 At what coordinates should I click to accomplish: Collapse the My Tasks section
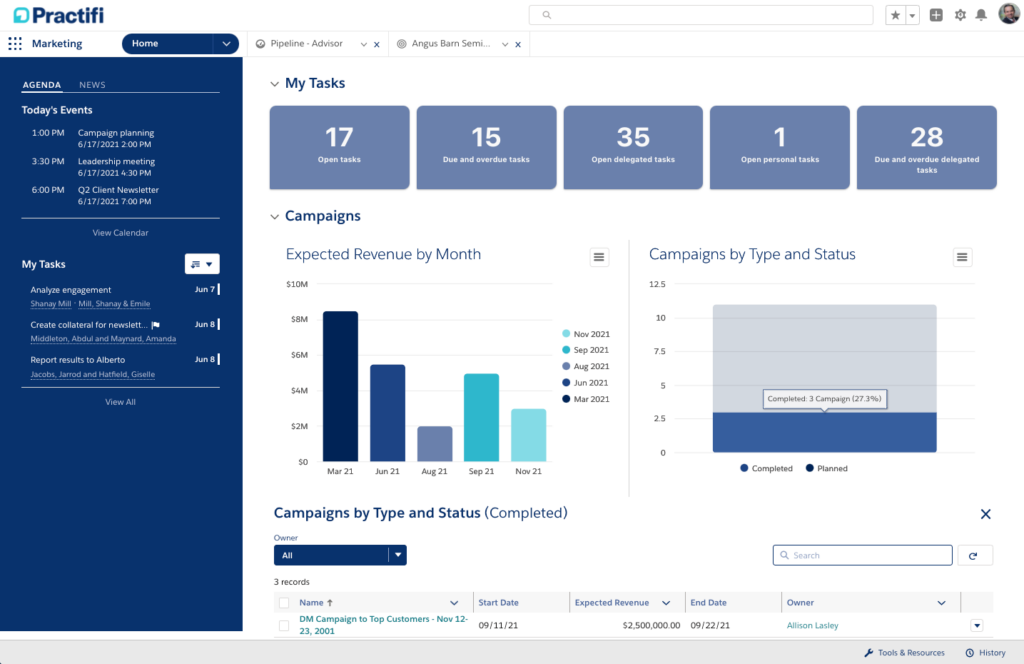click(x=275, y=84)
